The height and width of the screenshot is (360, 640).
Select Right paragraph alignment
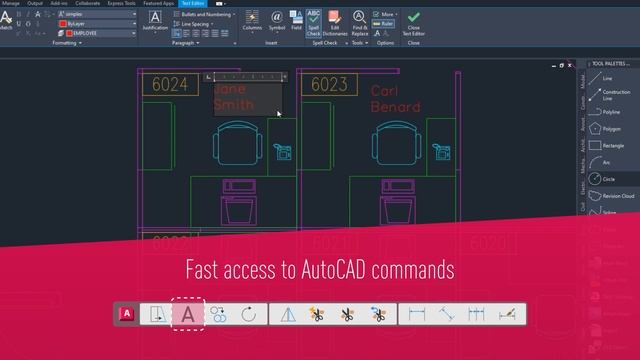205,33
